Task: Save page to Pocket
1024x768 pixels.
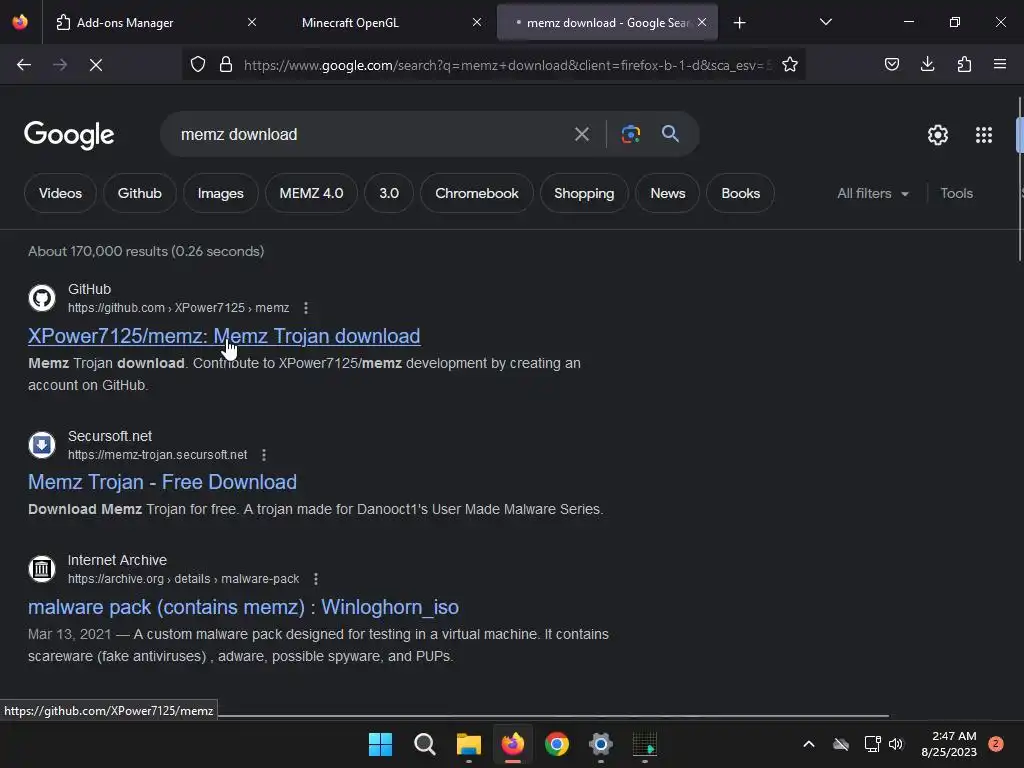Action: pos(891,65)
